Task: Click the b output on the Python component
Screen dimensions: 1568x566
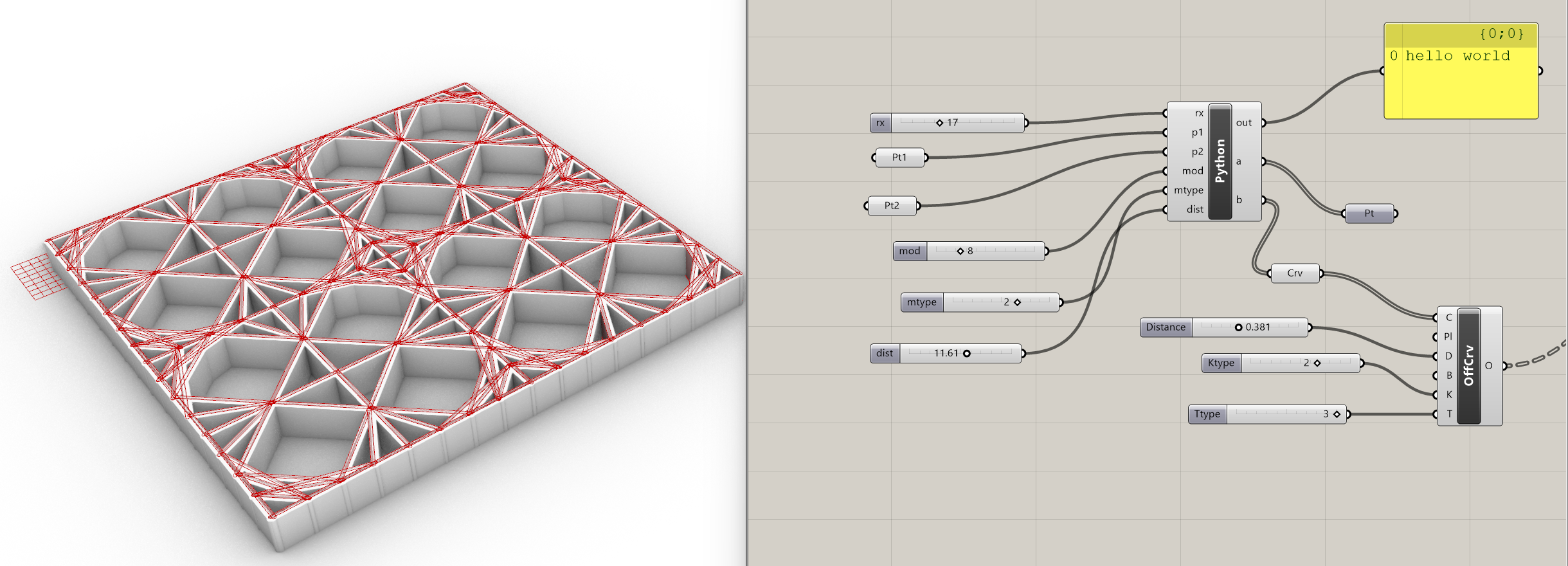Action: pos(1239,200)
